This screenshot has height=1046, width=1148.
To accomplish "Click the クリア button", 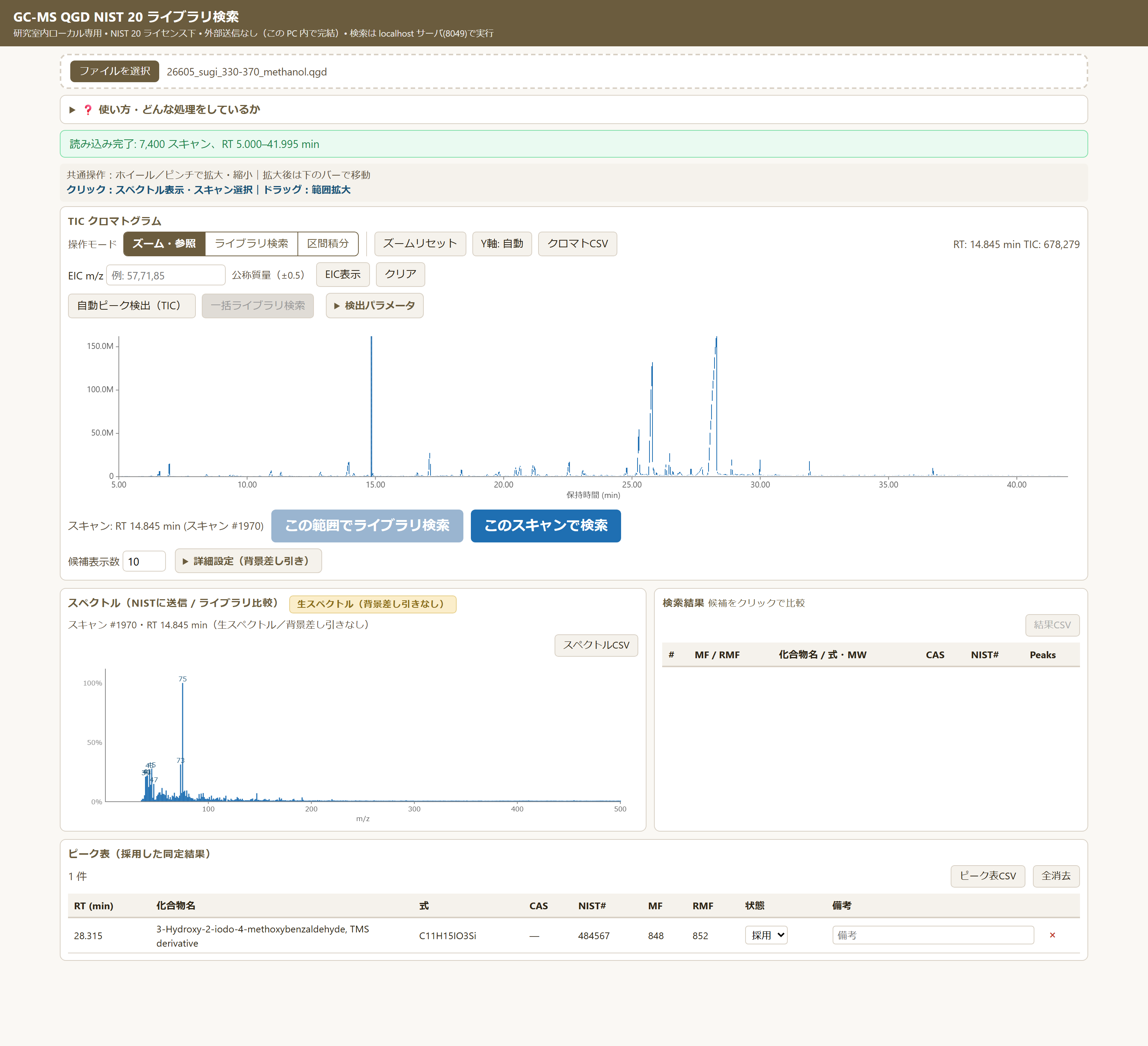I will click(x=400, y=274).
